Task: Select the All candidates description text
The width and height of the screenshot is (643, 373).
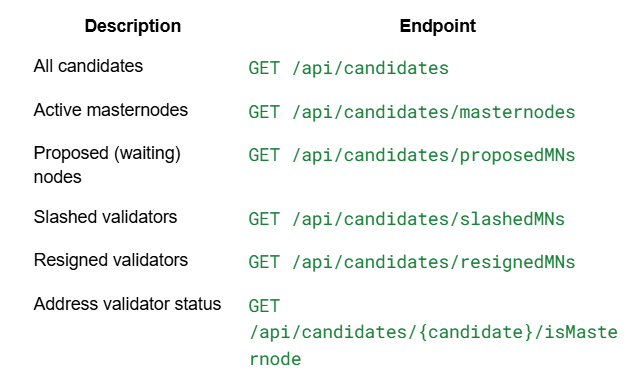Action: 88,66
